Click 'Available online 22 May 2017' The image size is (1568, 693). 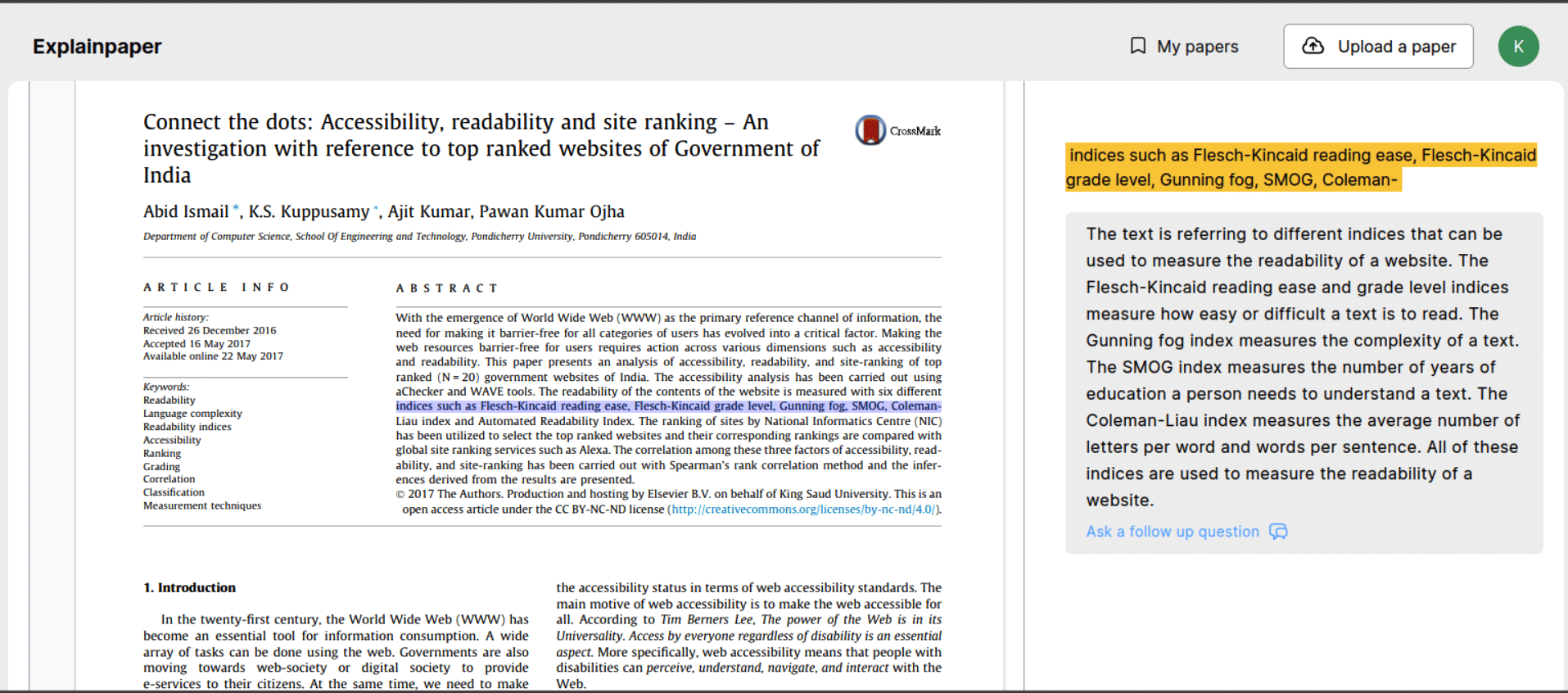(x=213, y=356)
